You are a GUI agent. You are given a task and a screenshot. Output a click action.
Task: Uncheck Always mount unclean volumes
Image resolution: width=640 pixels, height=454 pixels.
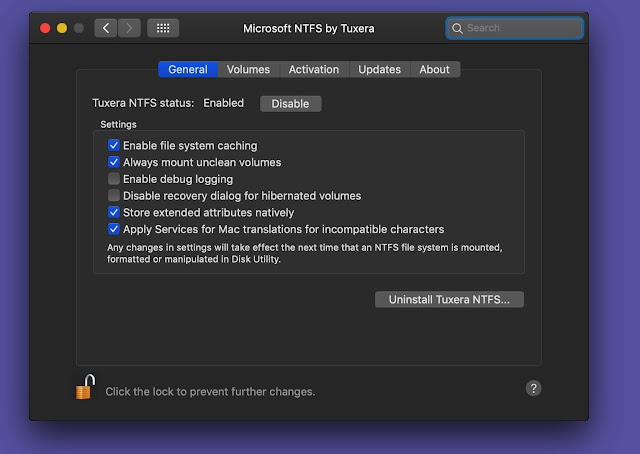114,162
